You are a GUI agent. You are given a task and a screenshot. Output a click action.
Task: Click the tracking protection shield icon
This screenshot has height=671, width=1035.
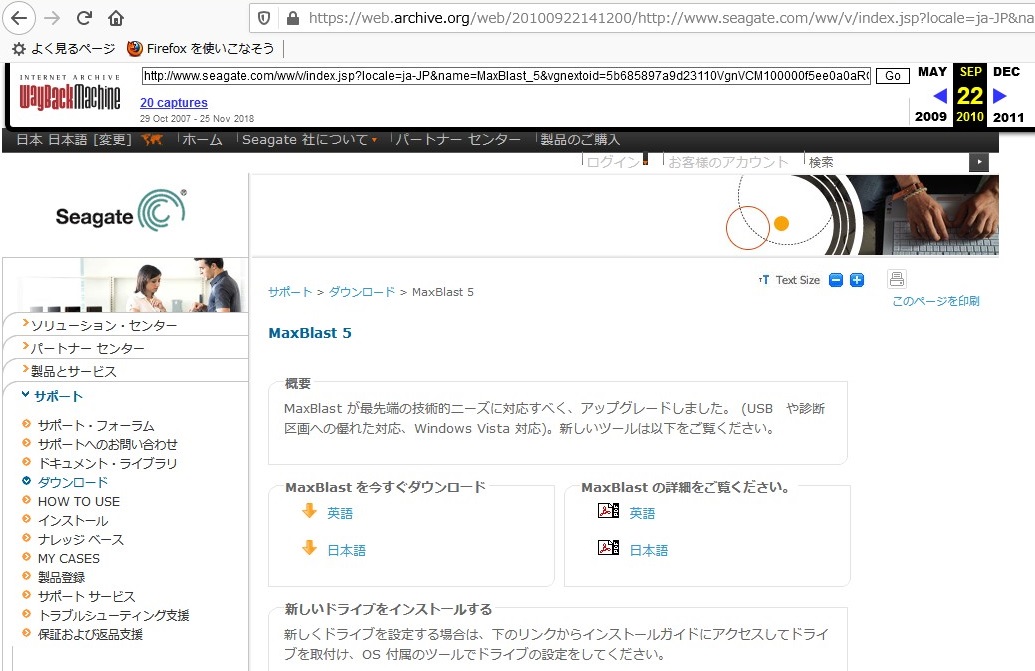[264, 18]
